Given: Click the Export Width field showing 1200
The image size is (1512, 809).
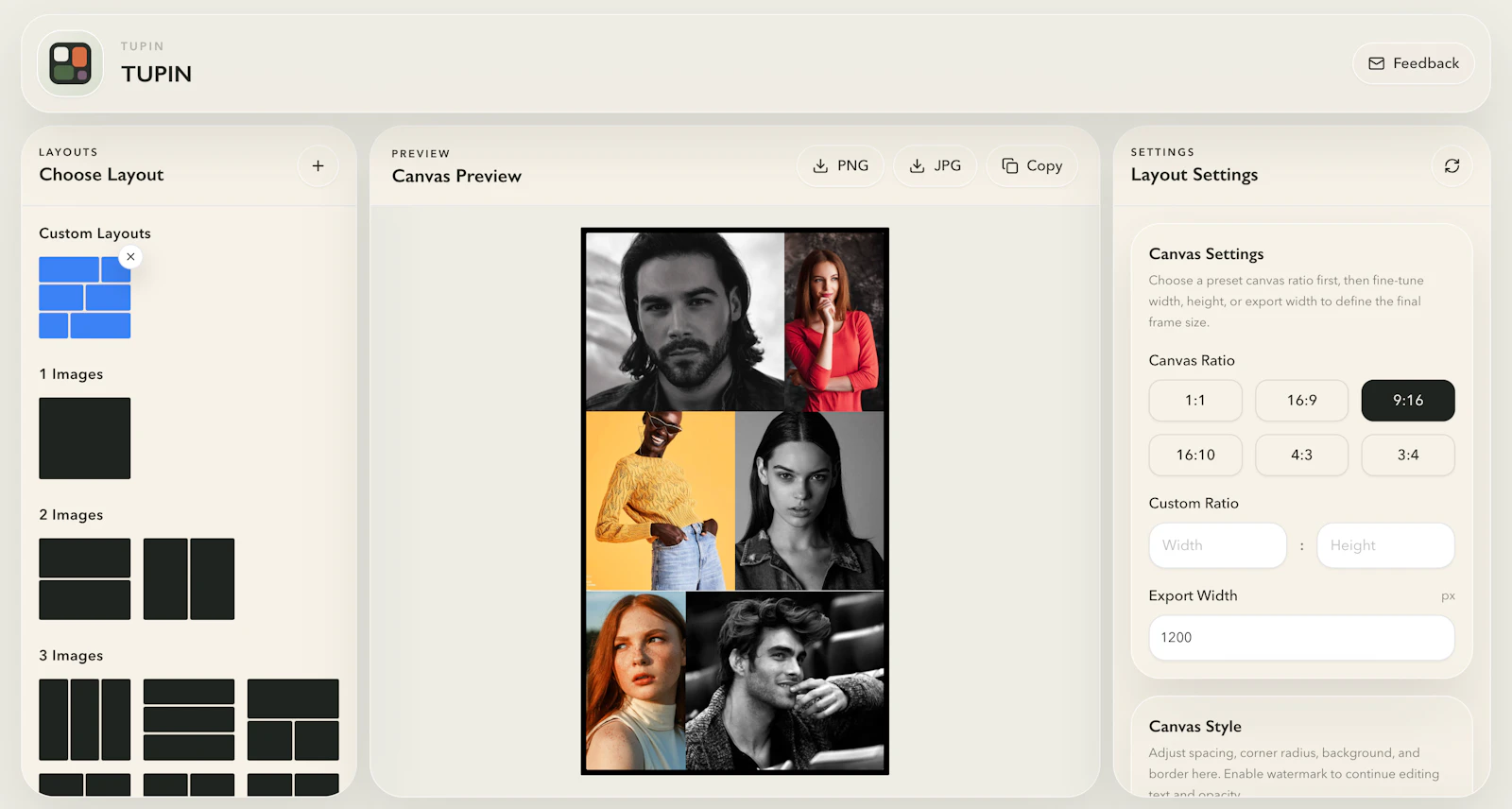Looking at the screenshot, I should click(x=1302, y=638).
